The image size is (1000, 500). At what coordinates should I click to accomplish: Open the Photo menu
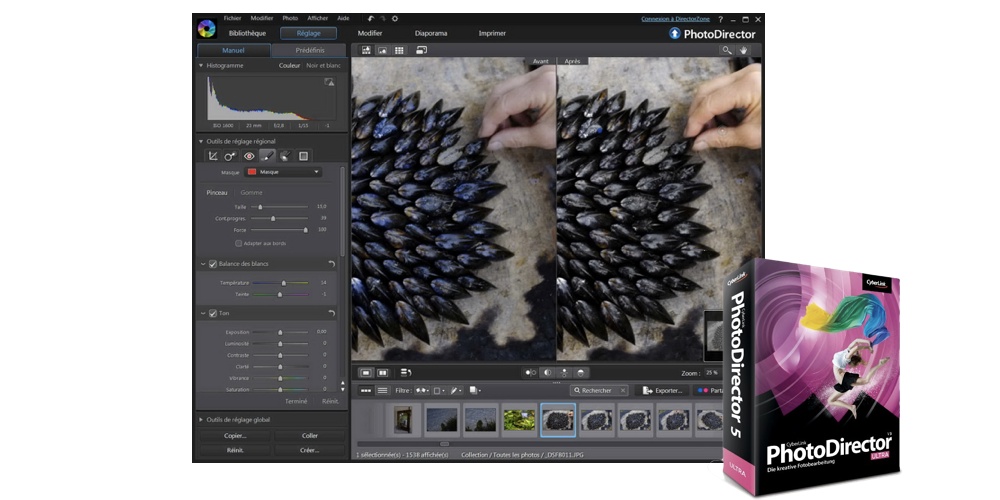pyautogui.click(x=290, y=18)
